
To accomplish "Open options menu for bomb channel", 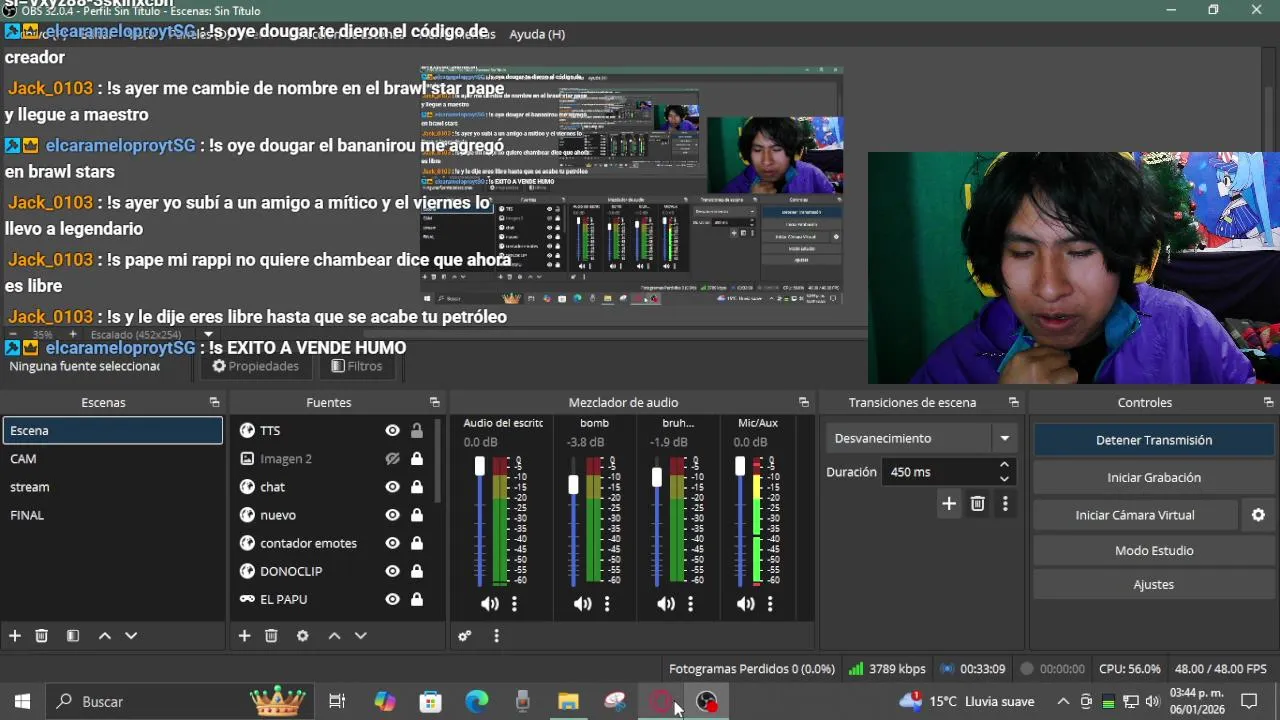I will (607, 604).
